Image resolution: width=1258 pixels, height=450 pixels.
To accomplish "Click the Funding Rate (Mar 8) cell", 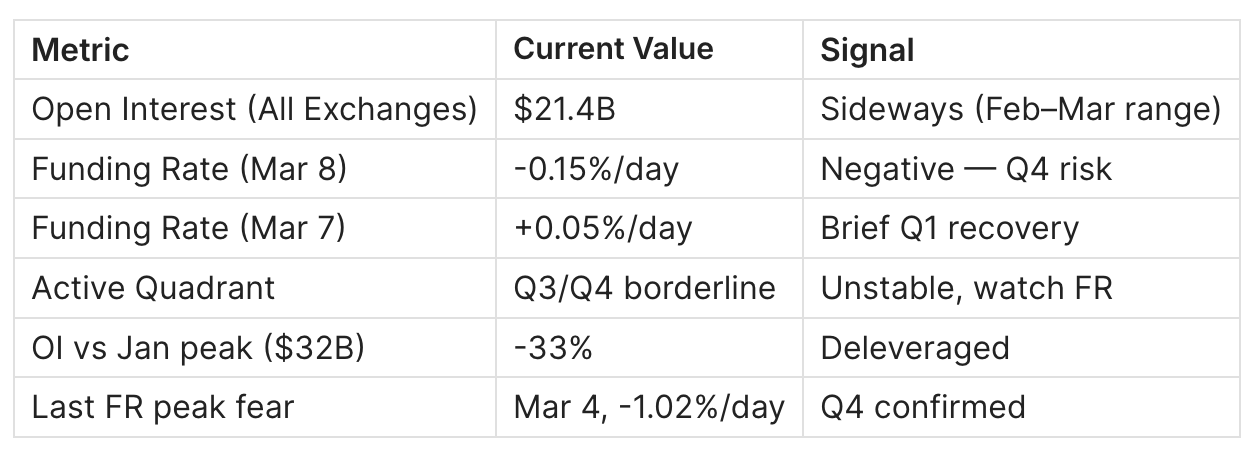I will (189, 169).
